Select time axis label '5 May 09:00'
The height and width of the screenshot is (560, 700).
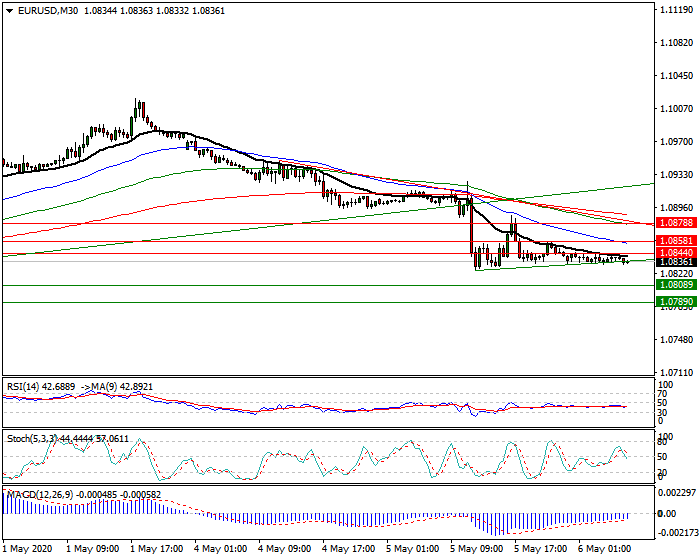(477, 548)
